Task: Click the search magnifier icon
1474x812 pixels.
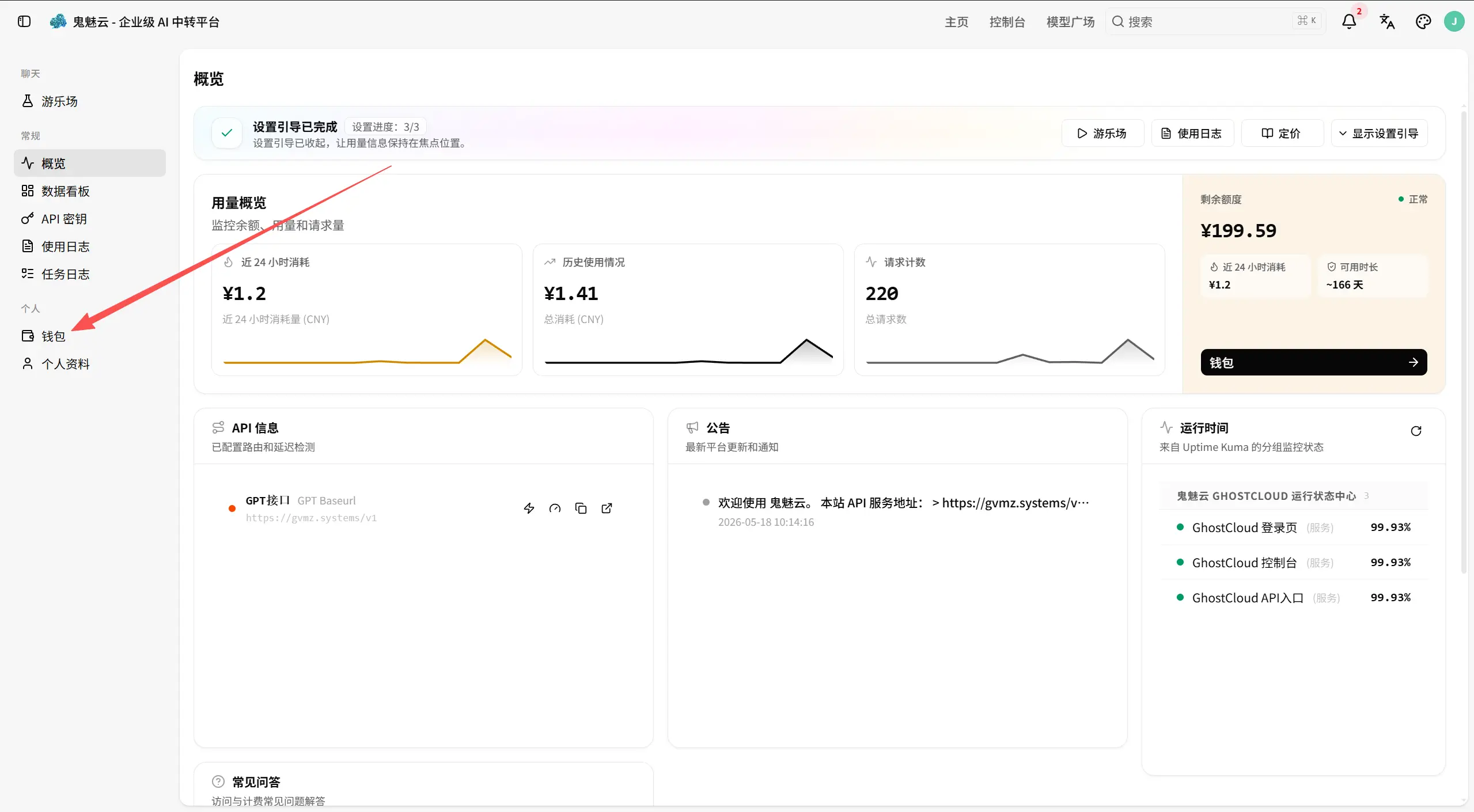Action: tap(1118, 22)
